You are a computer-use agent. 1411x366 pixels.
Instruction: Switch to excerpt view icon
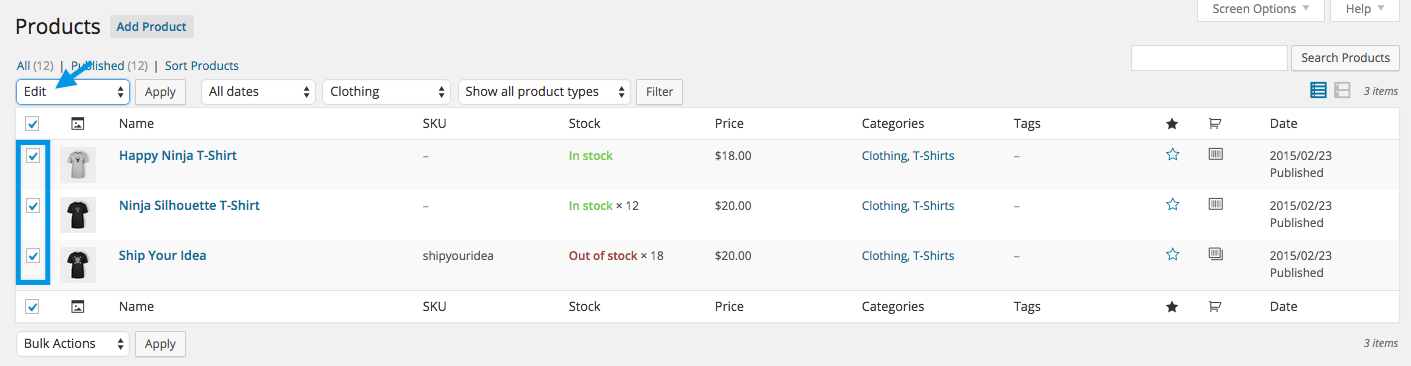coord(1342,91)
